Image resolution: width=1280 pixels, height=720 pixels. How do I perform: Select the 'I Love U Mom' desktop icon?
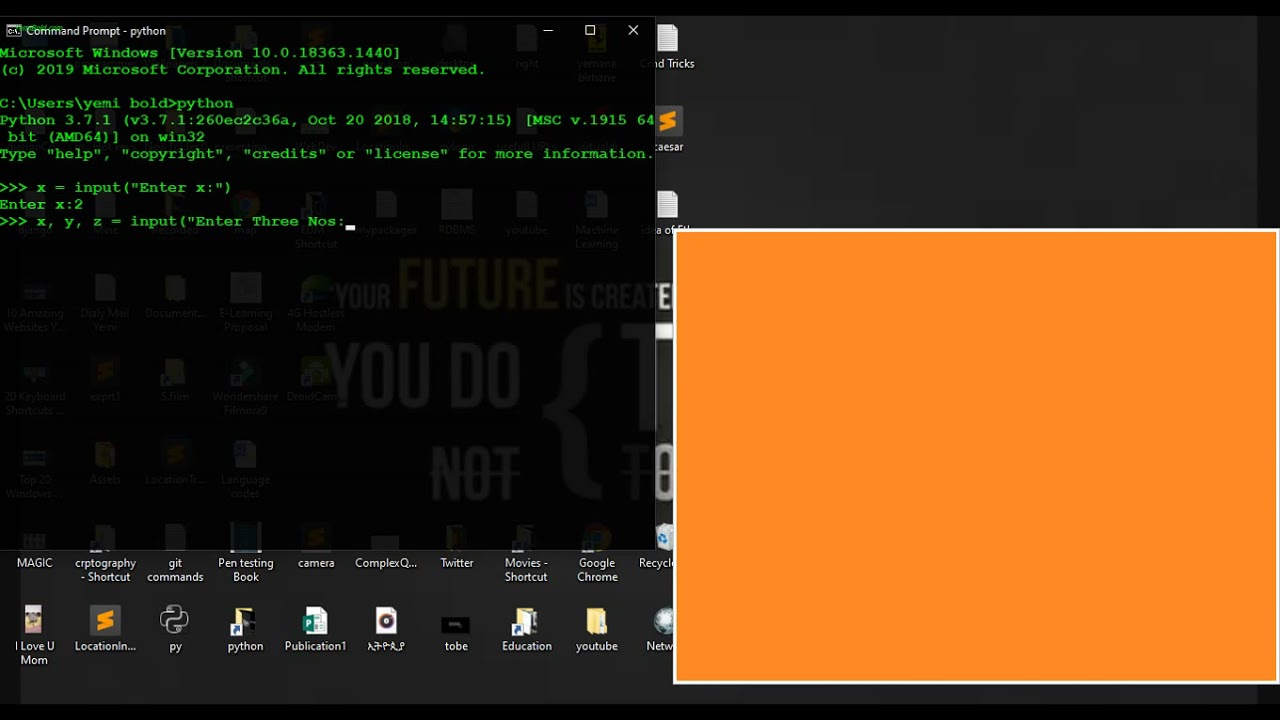click(x=34, y=620)
